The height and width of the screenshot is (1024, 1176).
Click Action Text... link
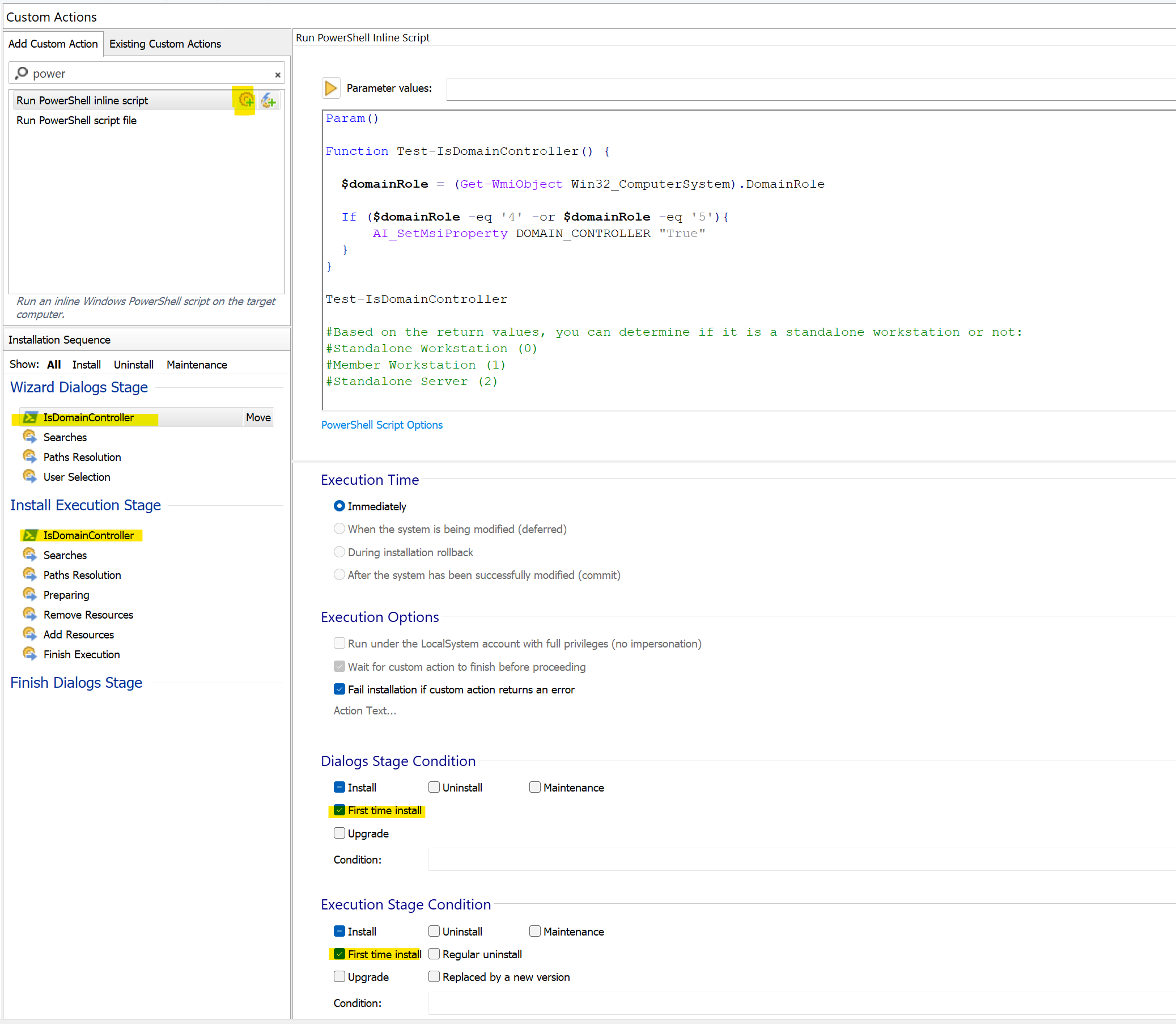click(x=365, y=711)
